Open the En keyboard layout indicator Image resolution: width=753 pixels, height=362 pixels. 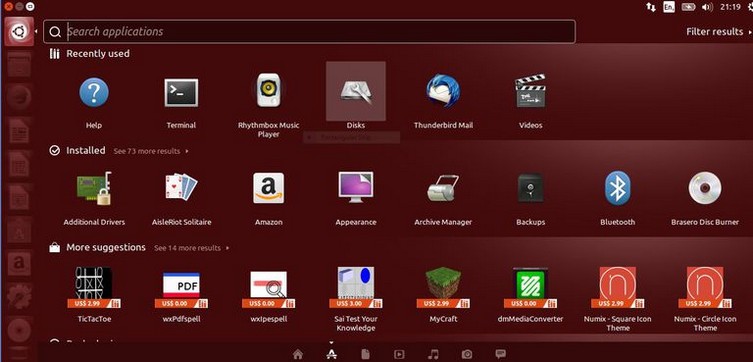tap(669, 7)
